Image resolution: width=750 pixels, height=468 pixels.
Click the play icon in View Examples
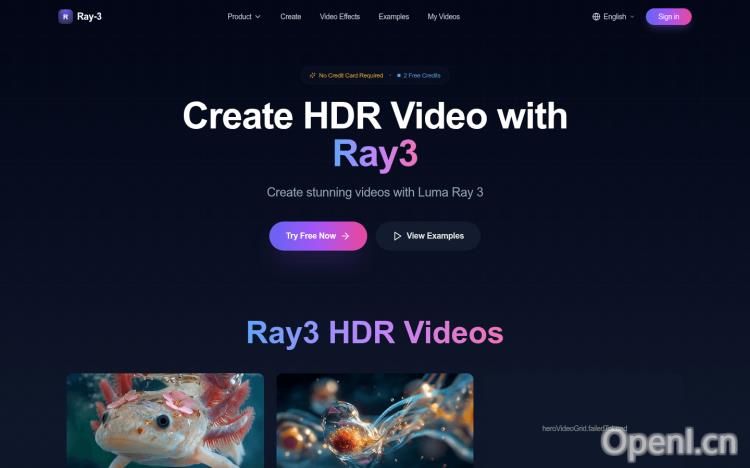coord(397,236)
